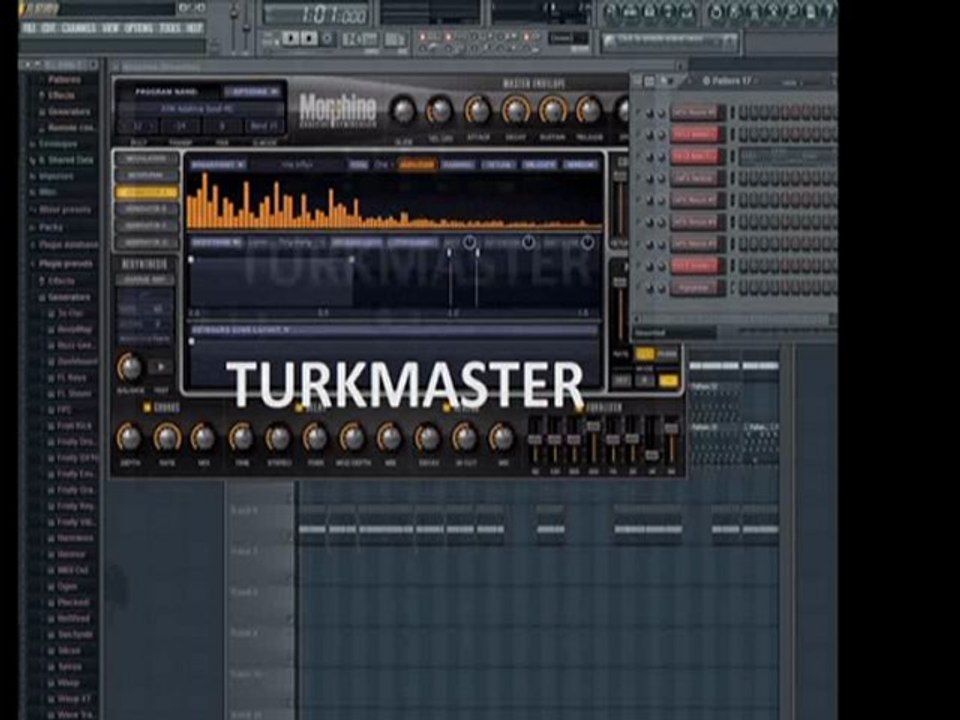Viewport: 960px width, 720px height.
Task: Select the highlighted Generator A page
Action: coord(146,192)
